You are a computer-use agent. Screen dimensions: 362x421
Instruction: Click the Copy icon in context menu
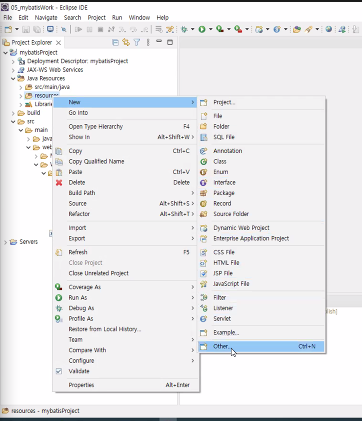tap(59, 151)
